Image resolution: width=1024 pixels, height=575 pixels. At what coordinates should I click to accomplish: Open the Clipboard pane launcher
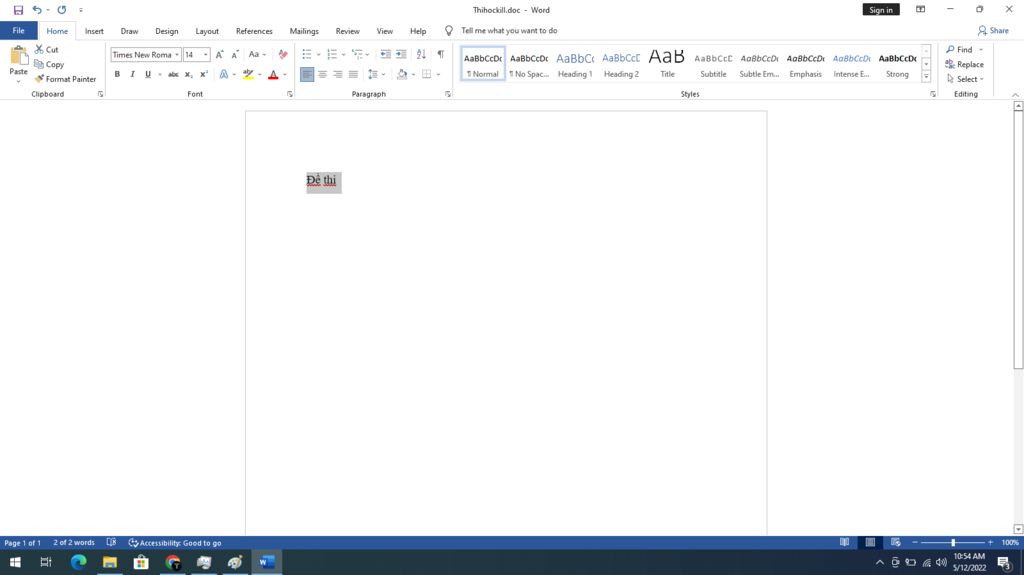click(x=101, y=94)
